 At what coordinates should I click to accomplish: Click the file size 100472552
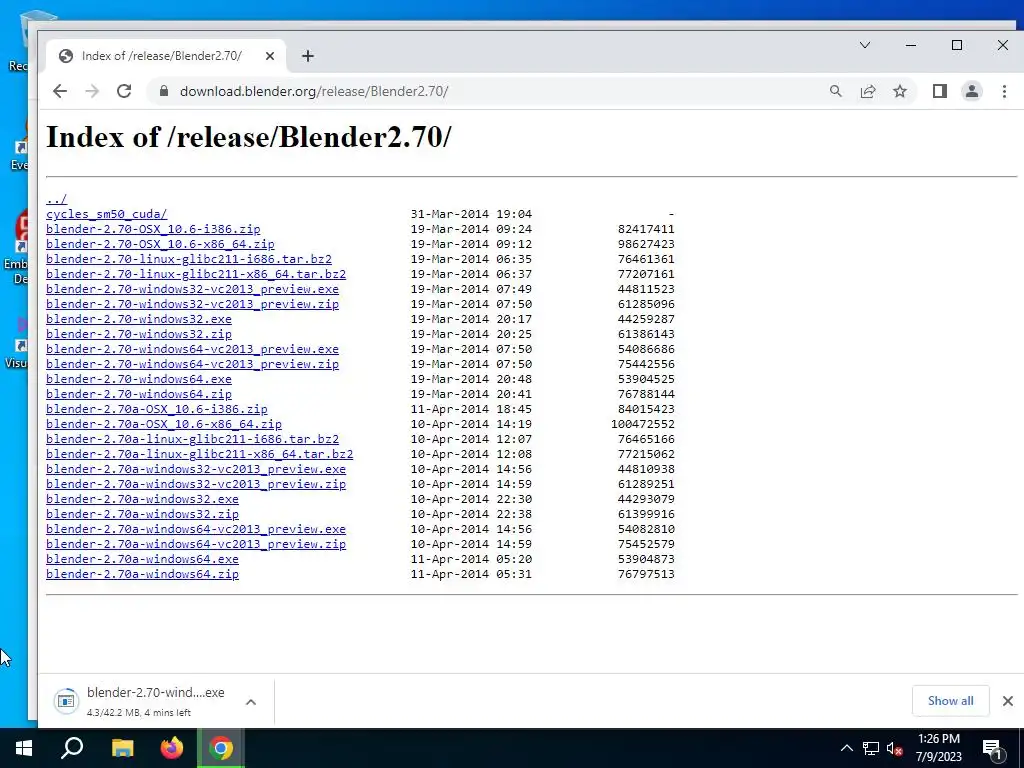pyautogui.click(x=643, y=424)
